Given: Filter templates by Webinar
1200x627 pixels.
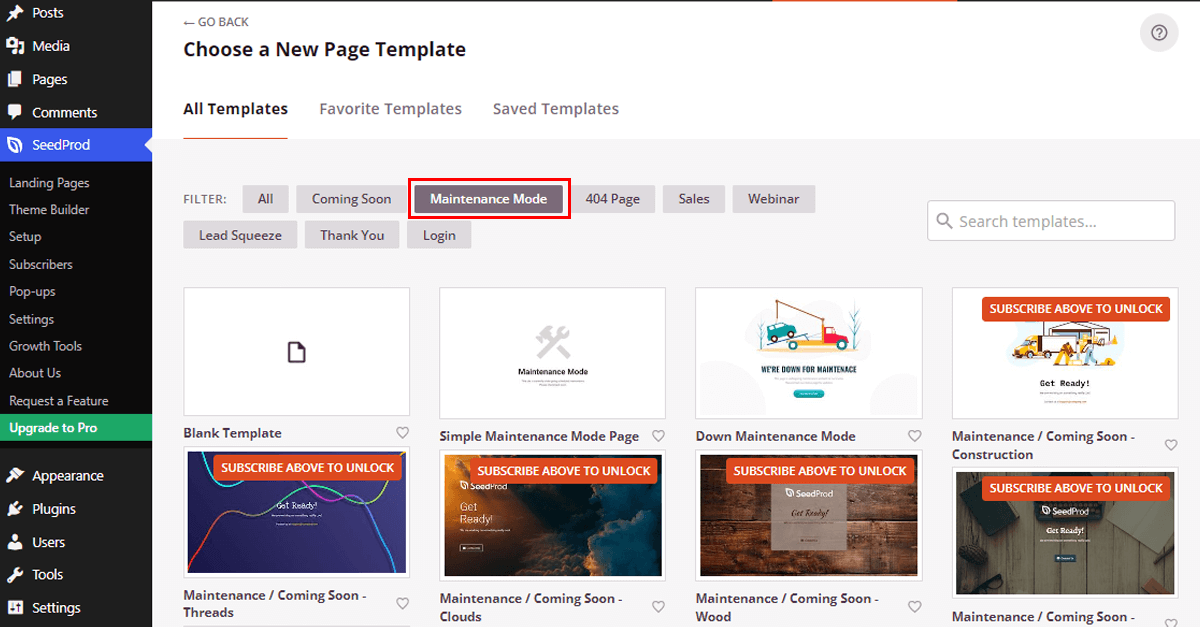Looking at the screenshot, I should tap(774, 199).
